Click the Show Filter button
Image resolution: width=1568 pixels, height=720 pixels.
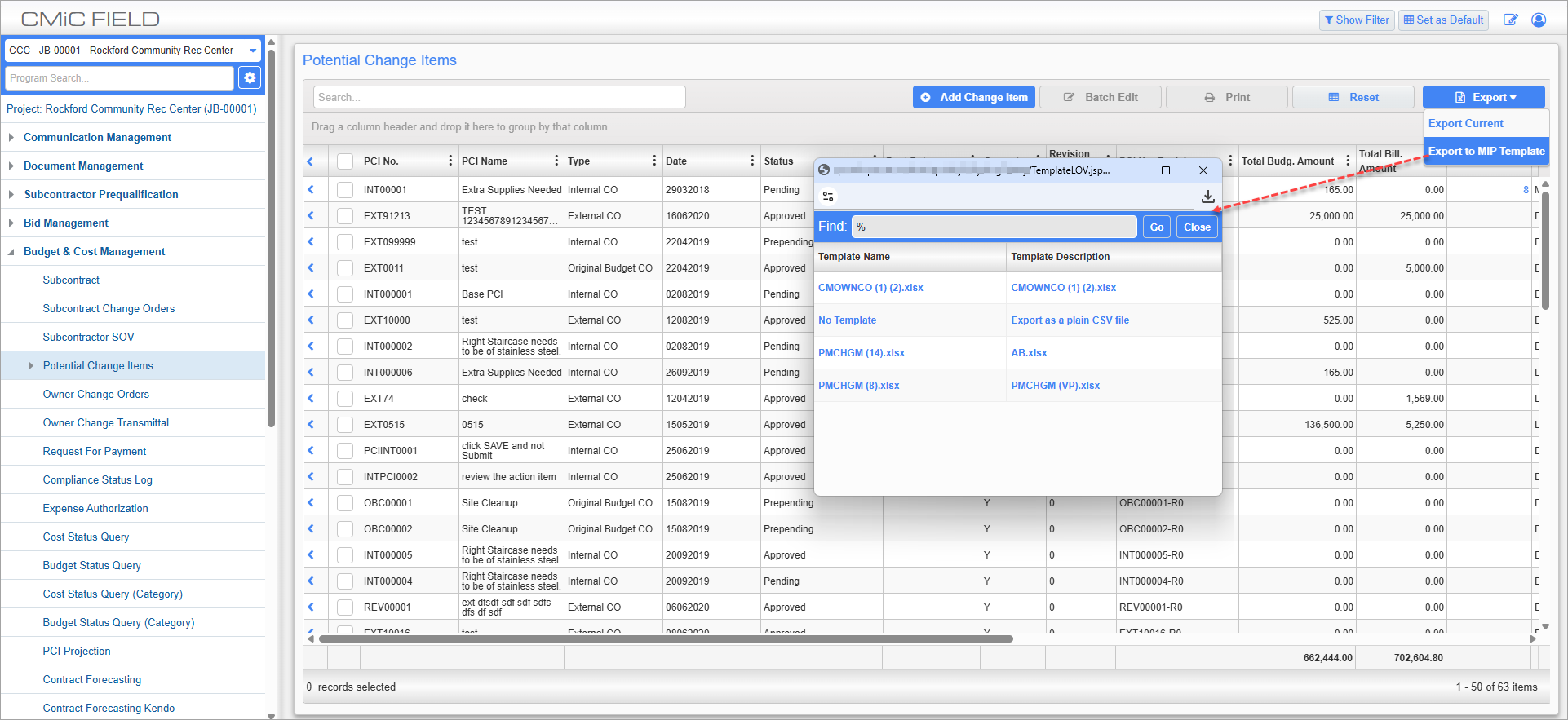tap(1357, 20)
